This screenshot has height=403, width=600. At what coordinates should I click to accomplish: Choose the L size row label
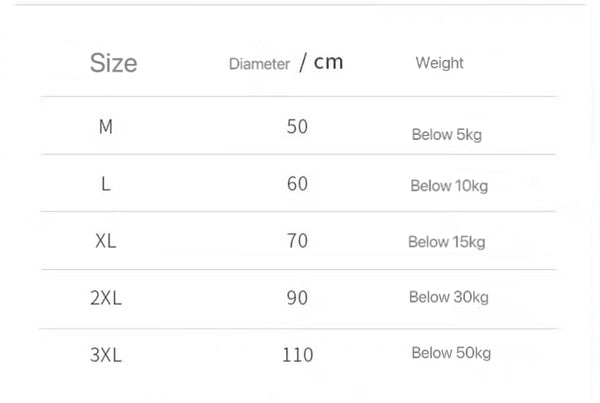(106, 184)
